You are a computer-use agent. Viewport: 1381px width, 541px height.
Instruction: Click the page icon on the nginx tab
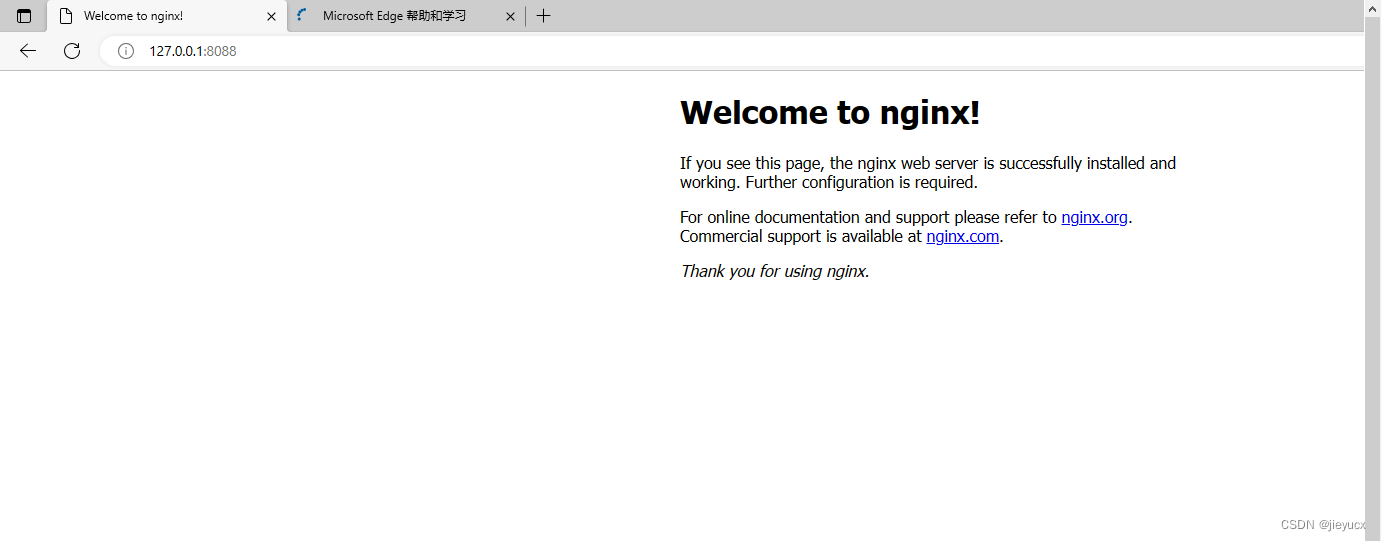pyautogui.click(x=66, y=16)
